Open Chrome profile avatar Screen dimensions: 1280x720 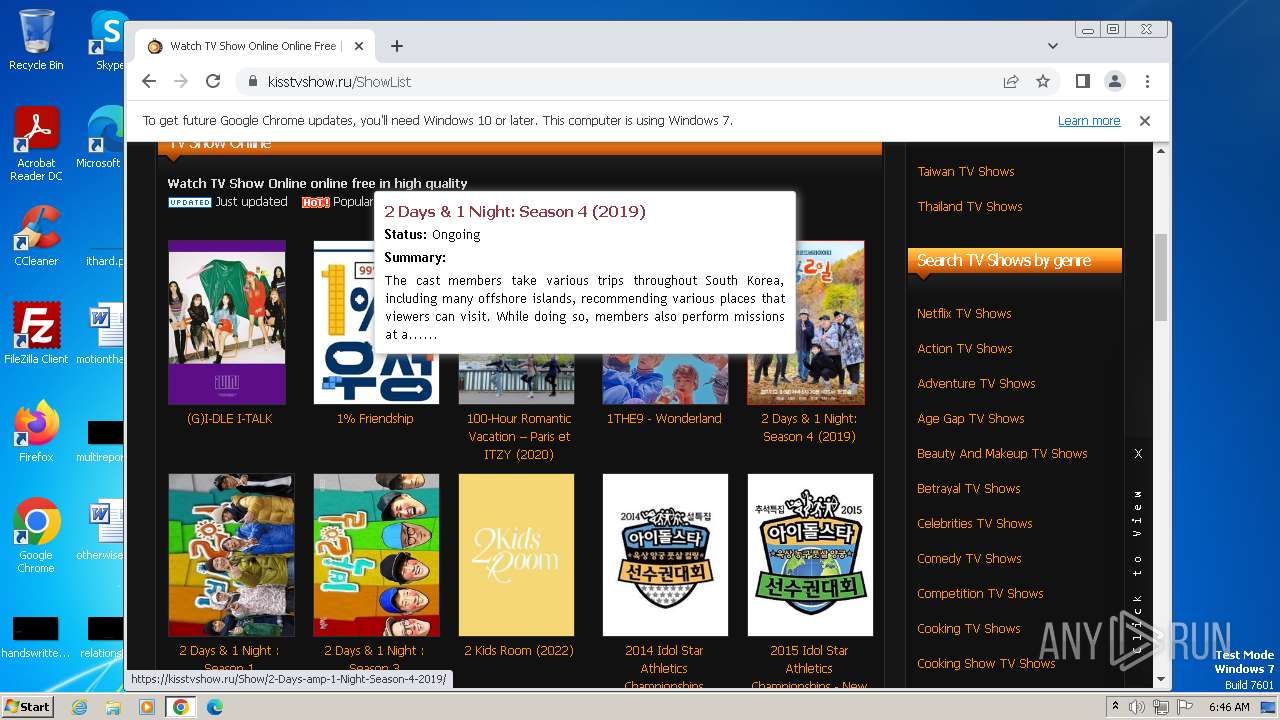point(1115,82)
